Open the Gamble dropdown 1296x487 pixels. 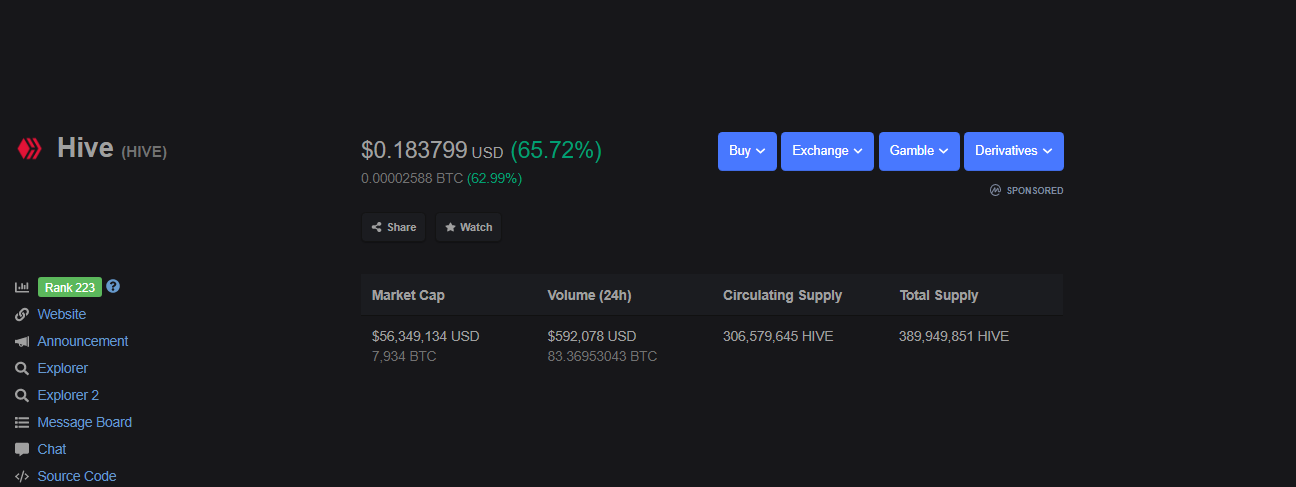point(919,151)
